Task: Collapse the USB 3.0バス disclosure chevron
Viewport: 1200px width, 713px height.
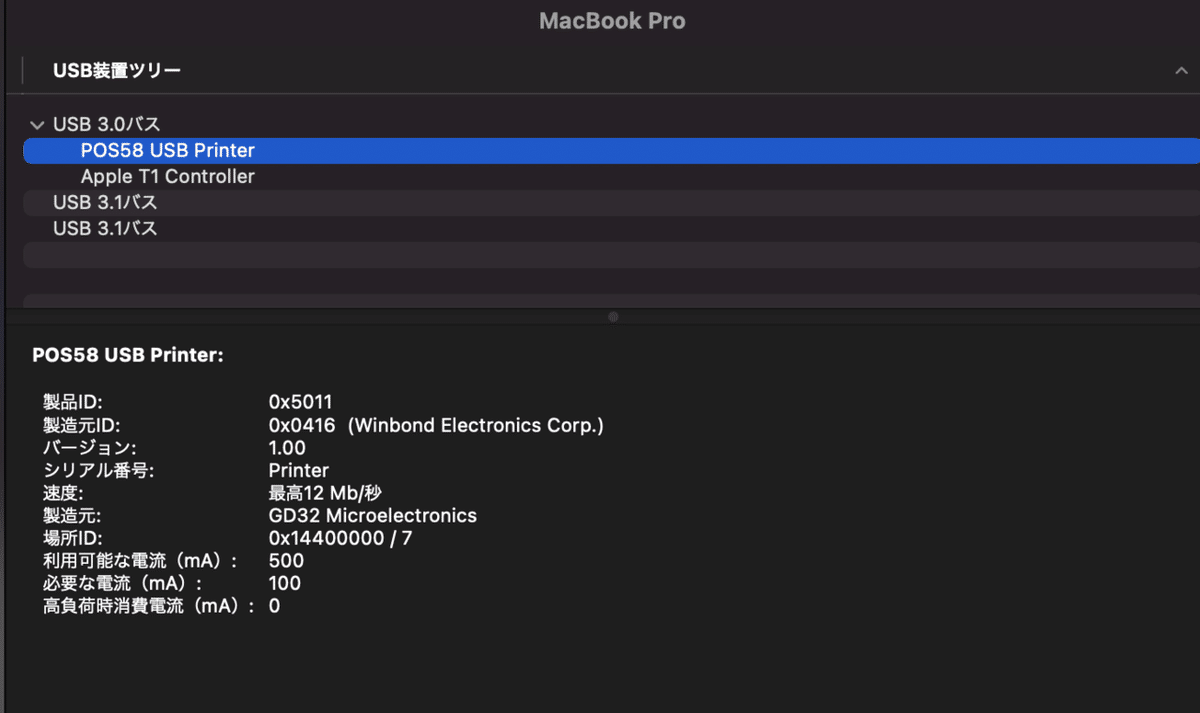Action: pyautogui.click(x=37, y=125)
